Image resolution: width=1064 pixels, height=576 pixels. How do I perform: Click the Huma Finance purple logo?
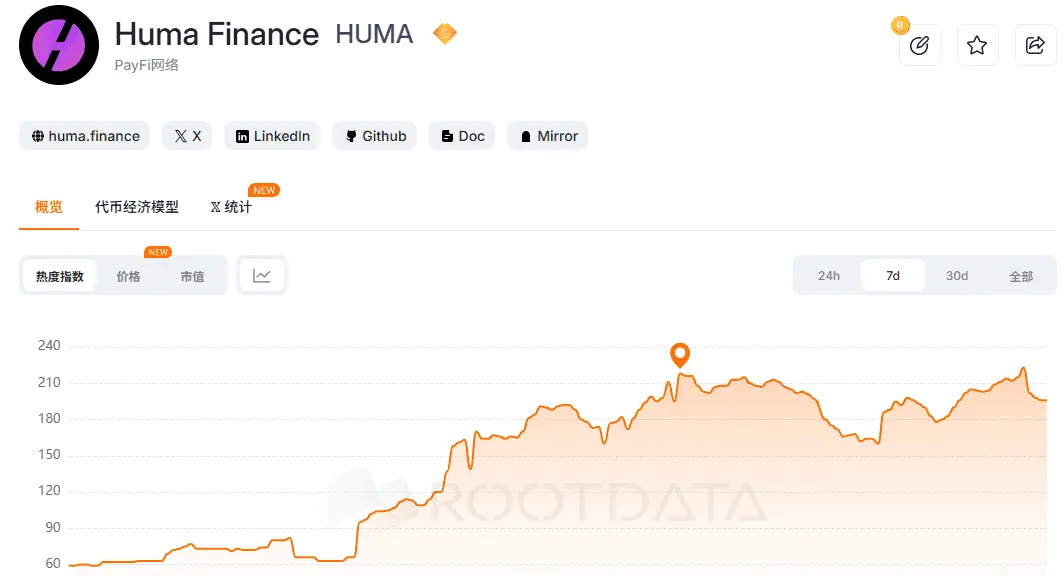click(59, 45)
